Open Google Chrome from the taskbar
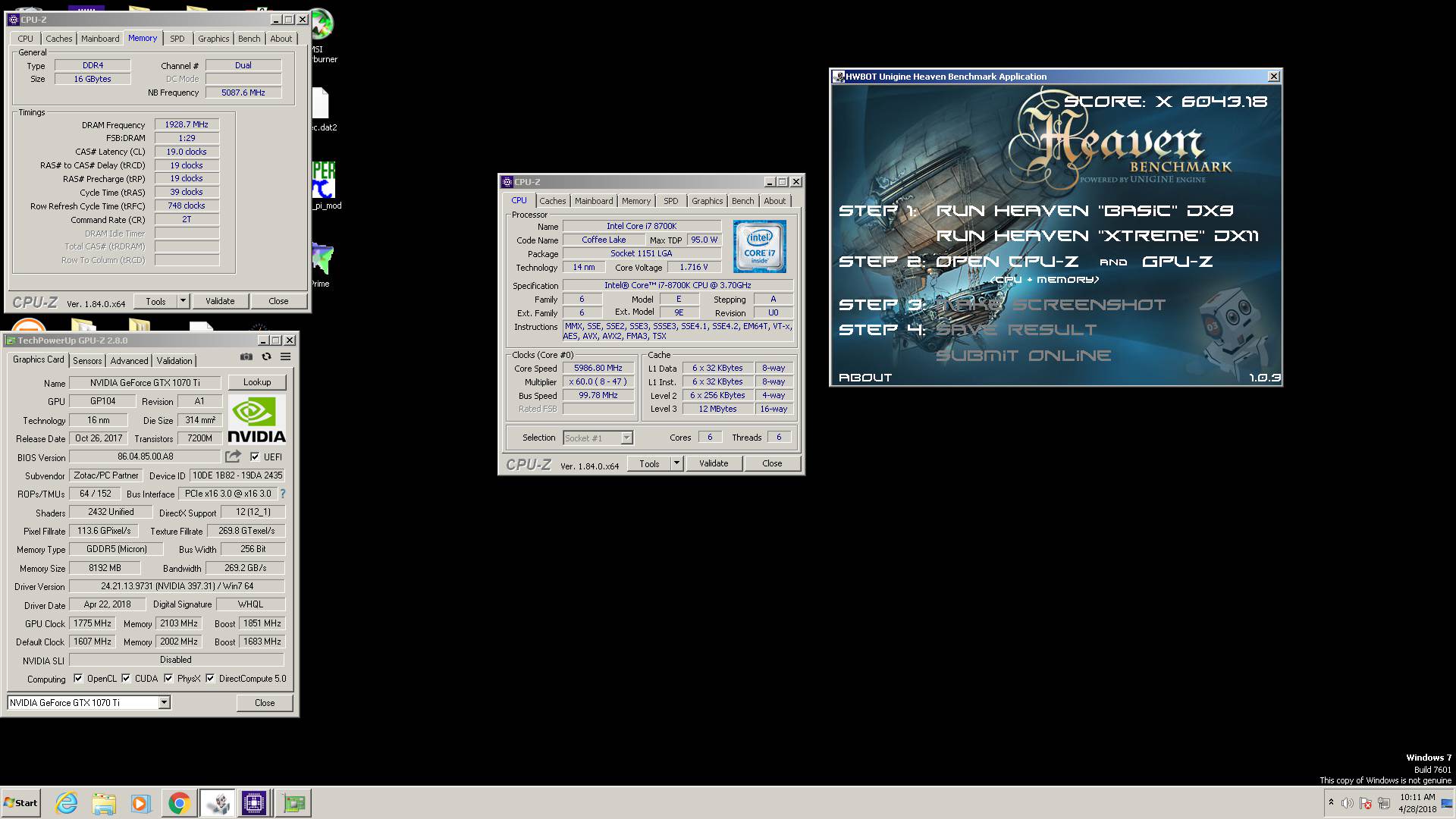Viewport: 1456px width, 819px height. (179, 803)
